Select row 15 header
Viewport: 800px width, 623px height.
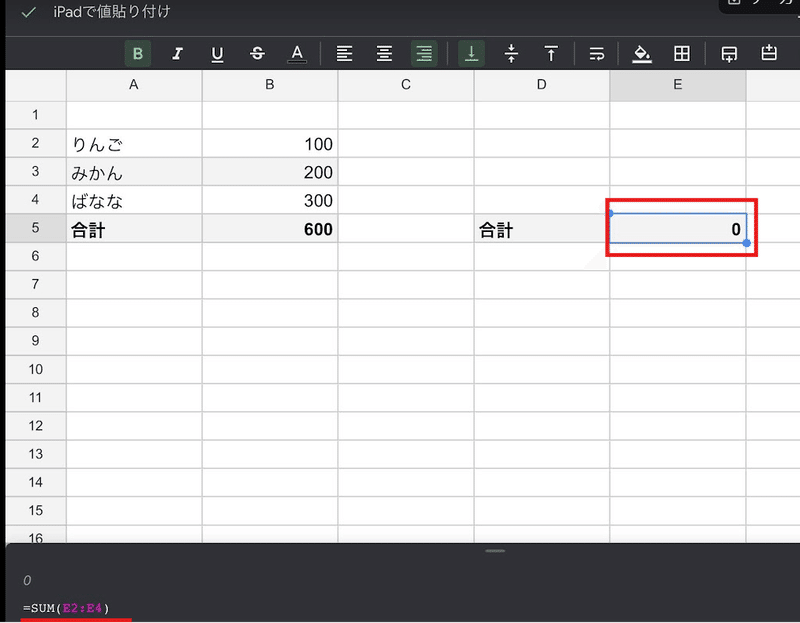[x=35, y=510]
